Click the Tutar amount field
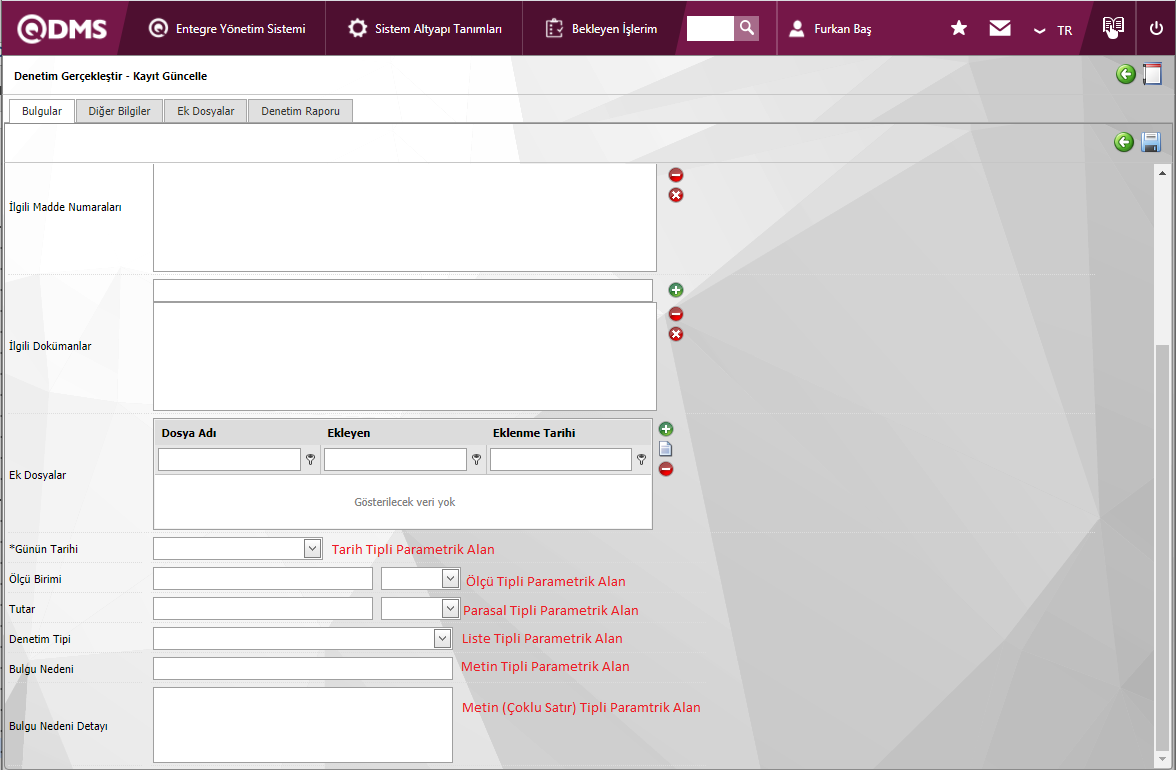This screenshot has width=1176, height=770. tap(262, 609)
